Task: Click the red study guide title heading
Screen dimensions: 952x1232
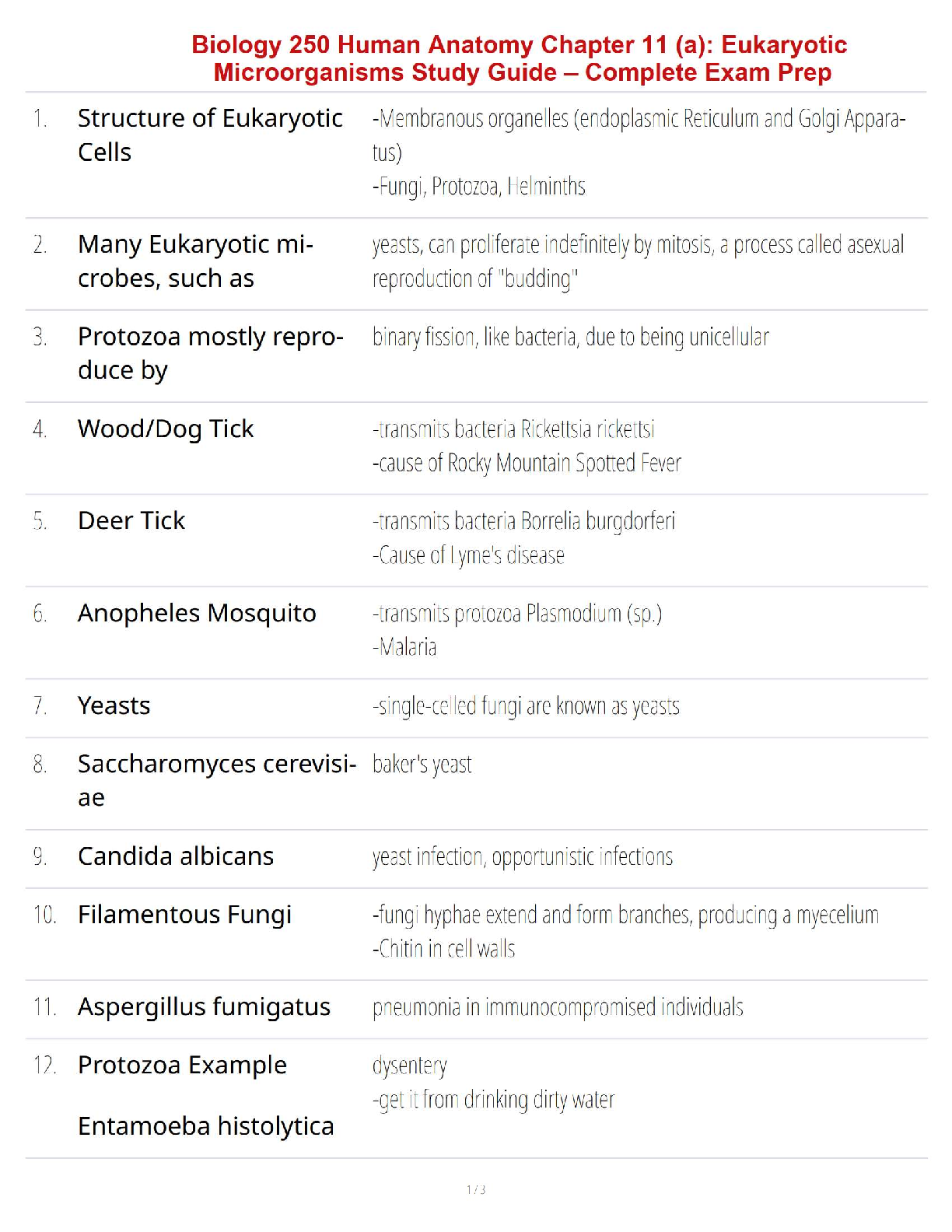Action: 520,58
